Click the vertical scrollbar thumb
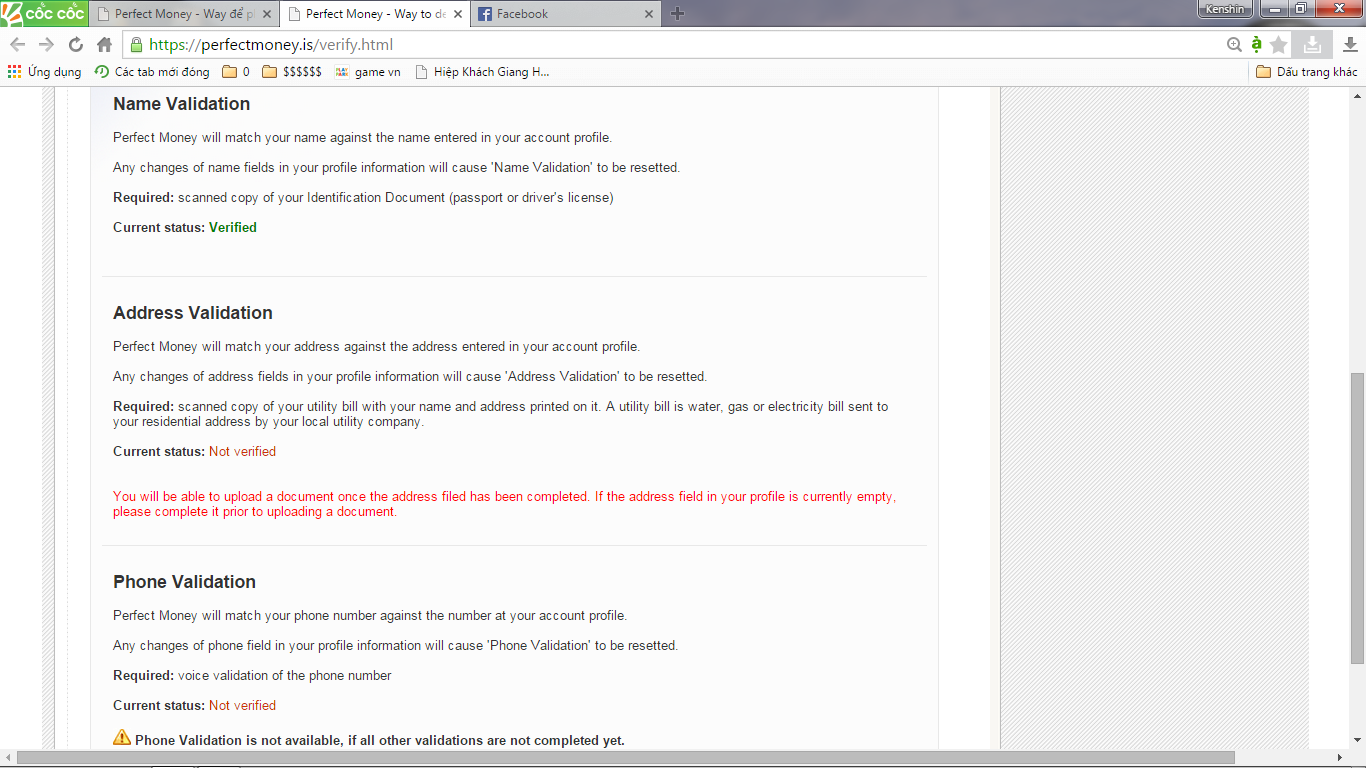Image resolution: width=1366 pixels, height=768 pixels. coord(1357,518)
